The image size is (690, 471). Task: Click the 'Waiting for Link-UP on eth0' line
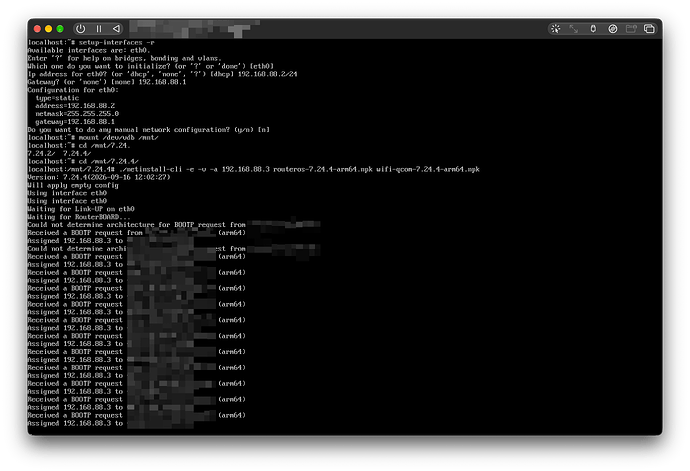(81, 209)
